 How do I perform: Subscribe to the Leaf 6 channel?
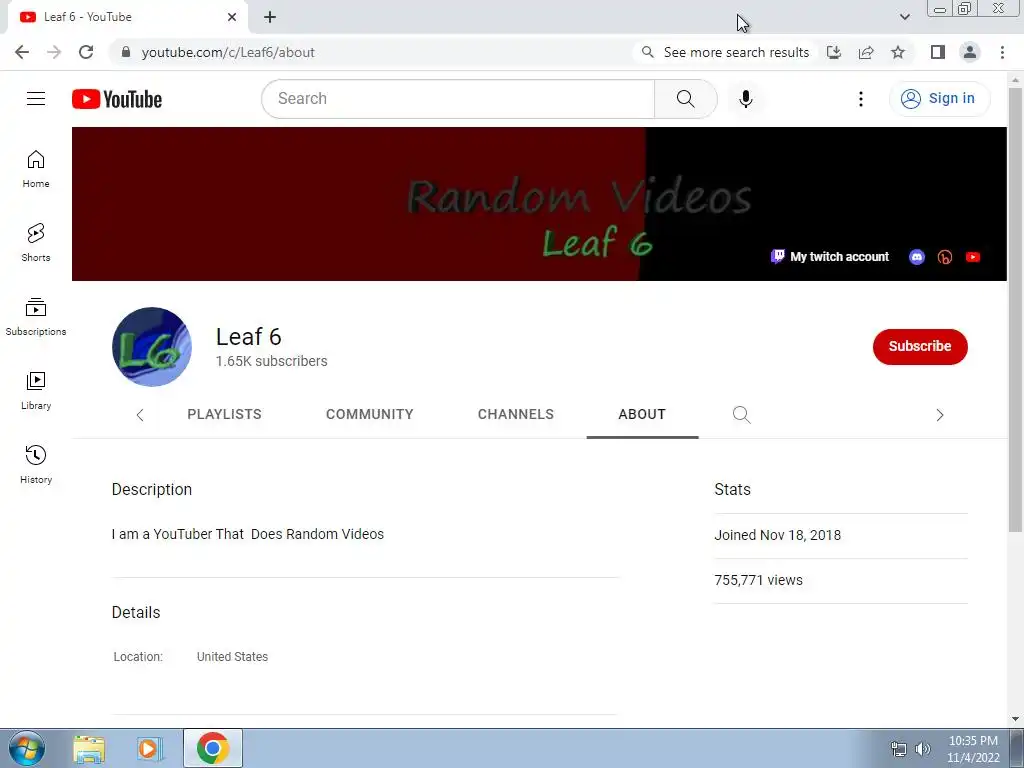click(x=920, y=346)
